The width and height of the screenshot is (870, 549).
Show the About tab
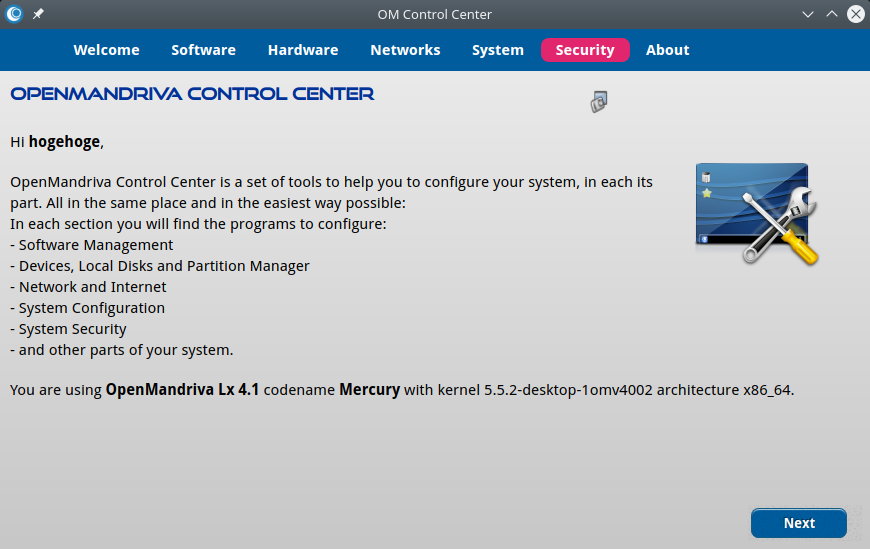pyautogui.click(x=667, y=50)
